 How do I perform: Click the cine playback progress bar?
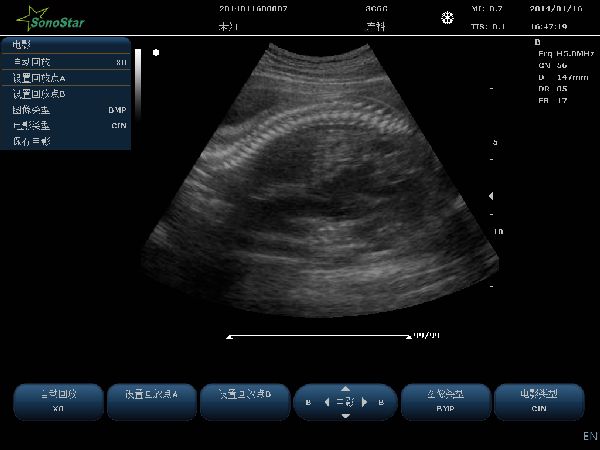click(x=318, y=337)
